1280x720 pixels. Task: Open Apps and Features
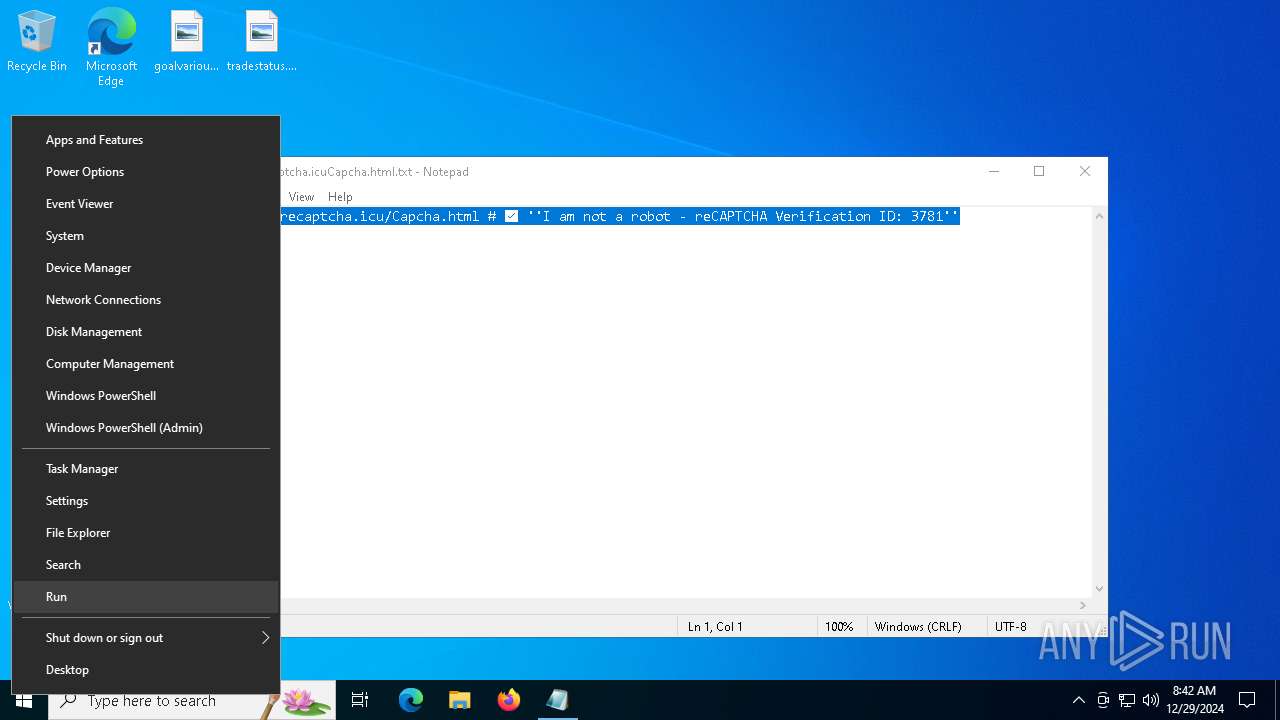pos(146,140)
